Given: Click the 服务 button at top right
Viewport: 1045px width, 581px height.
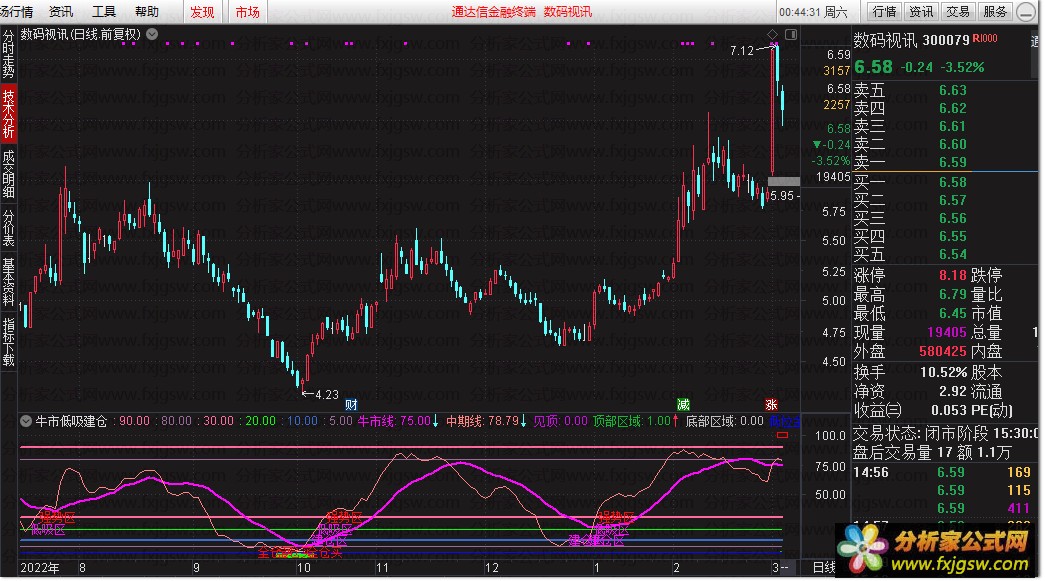Looking at the screenshot, I should tap(994, 11).
